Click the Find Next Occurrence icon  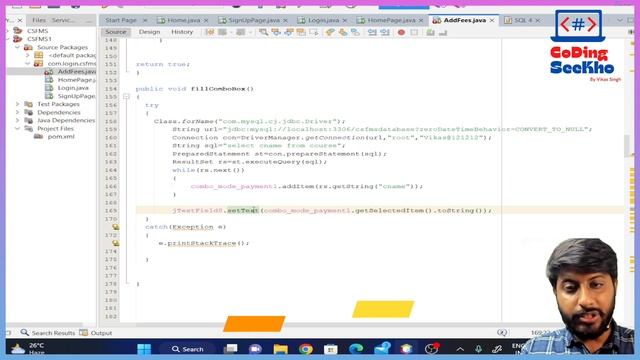[289, 32]
